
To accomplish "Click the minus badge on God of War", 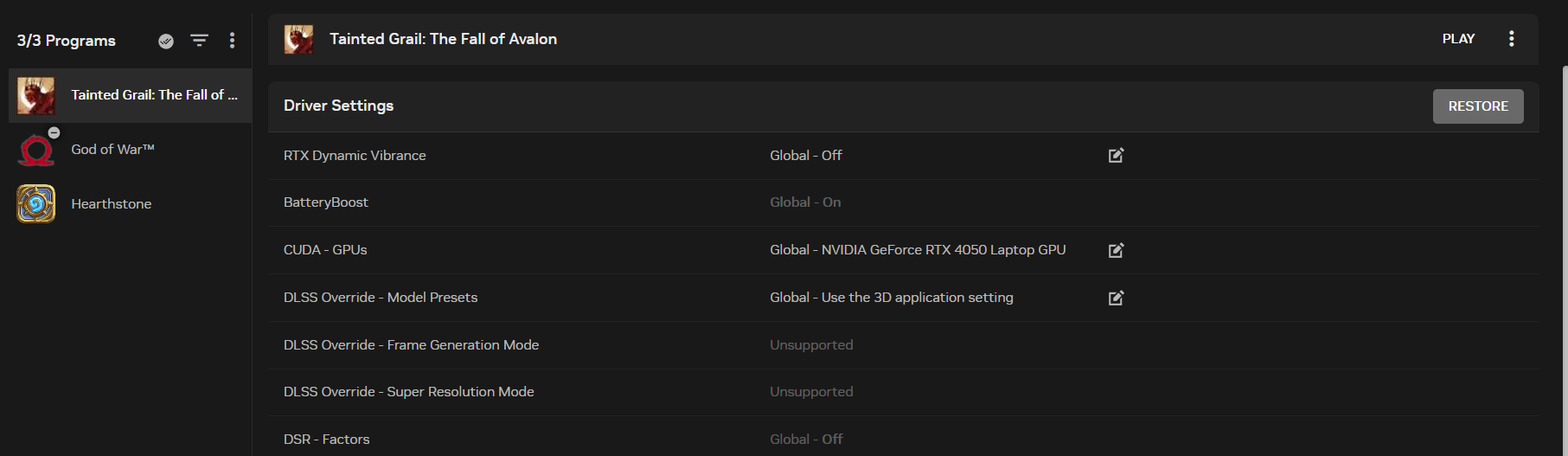I will [x=54, y=132].
